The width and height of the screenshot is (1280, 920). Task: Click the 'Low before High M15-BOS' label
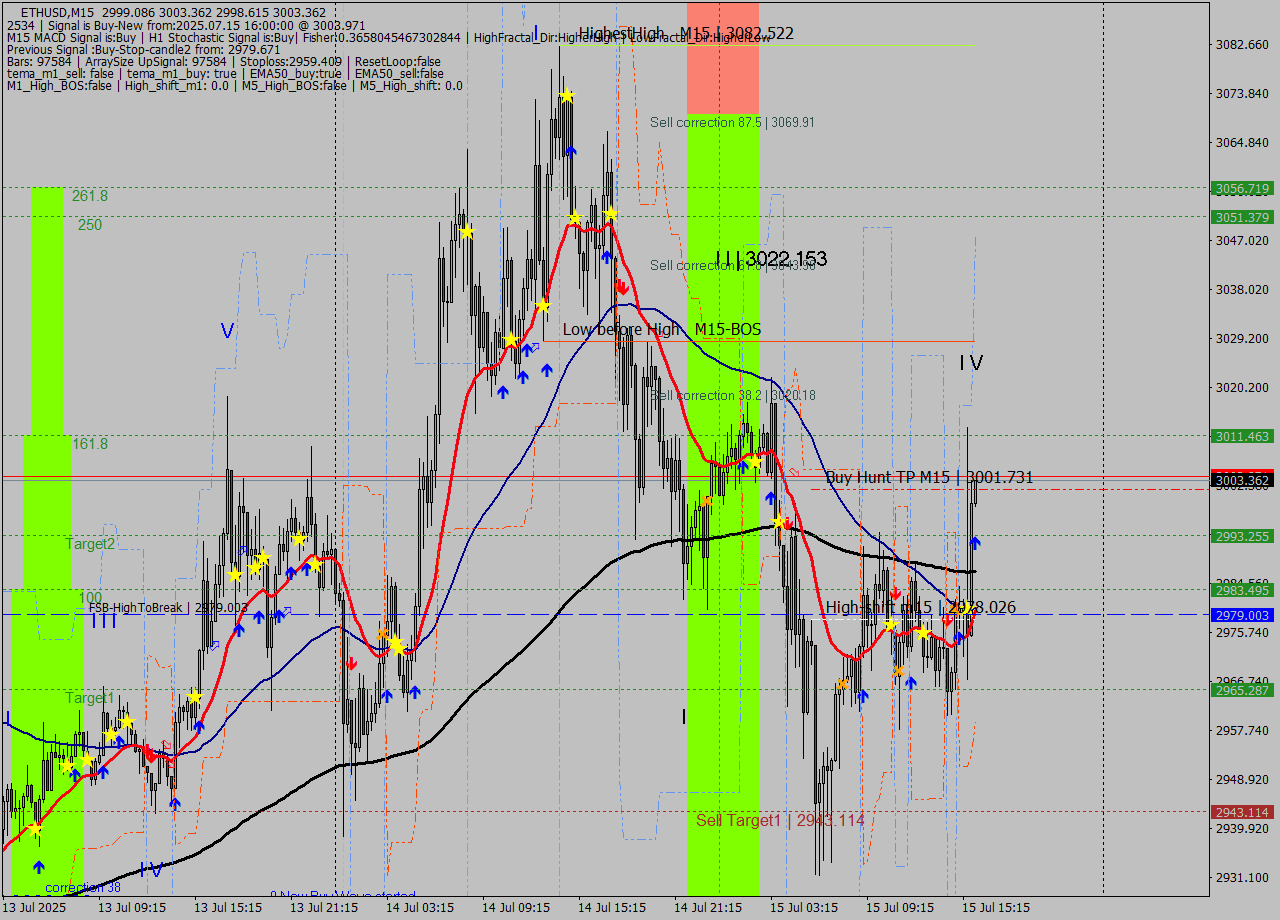tap(661, 329)
